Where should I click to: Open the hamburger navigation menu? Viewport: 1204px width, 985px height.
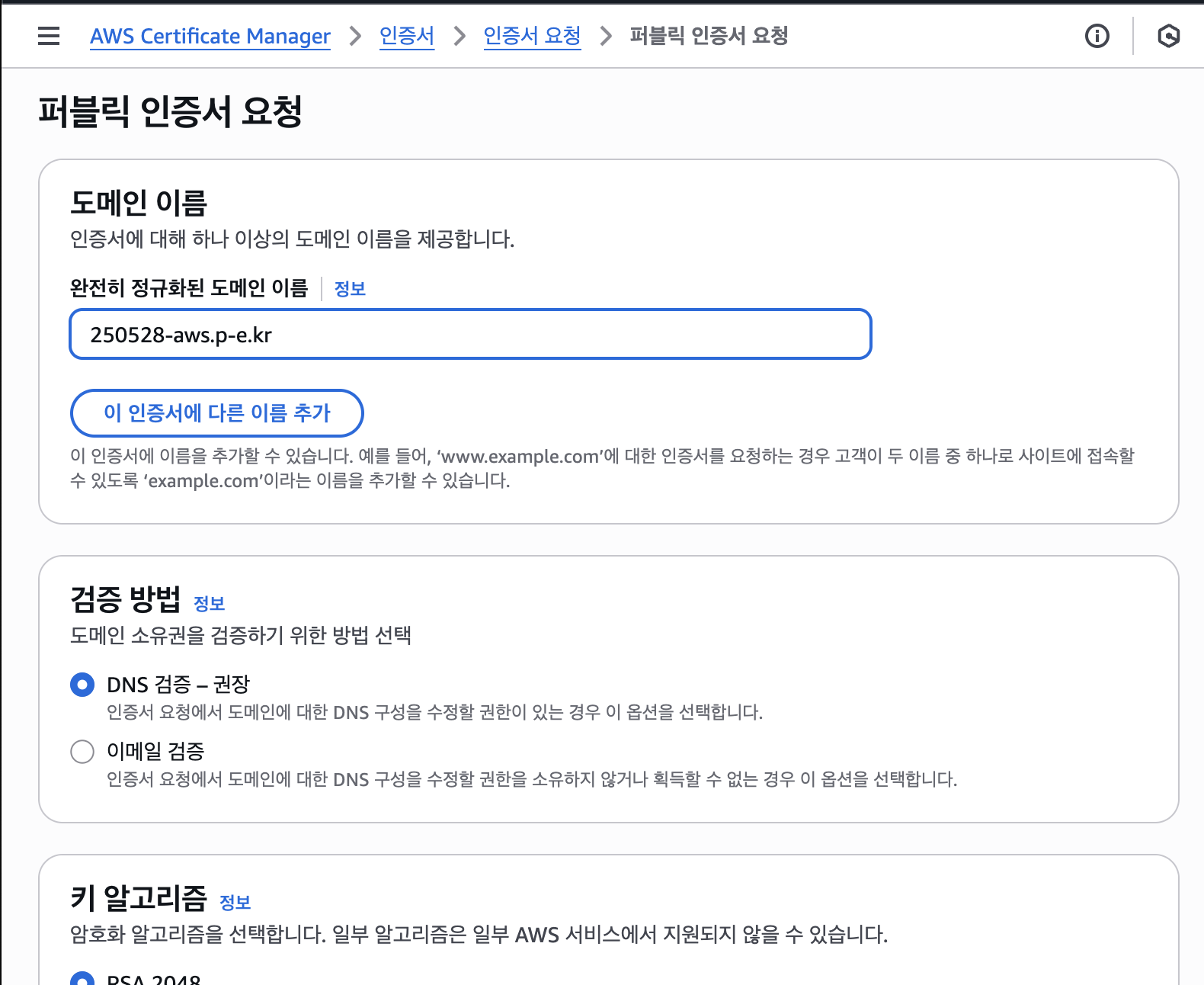(49, 36)
